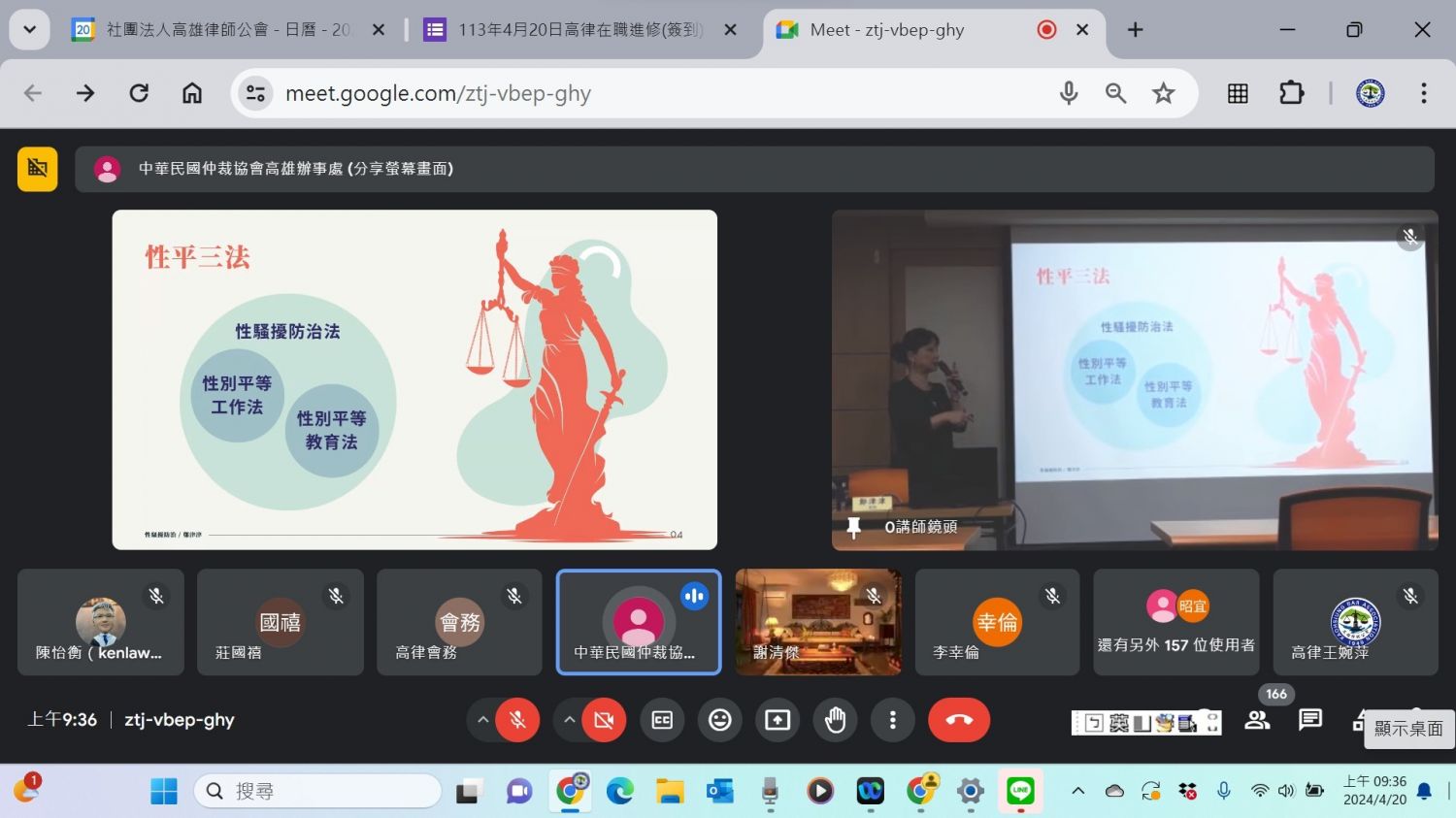Expand audio settings arrow beside microphone
The width and height of the screenshot is (1456, 818).
482,720
